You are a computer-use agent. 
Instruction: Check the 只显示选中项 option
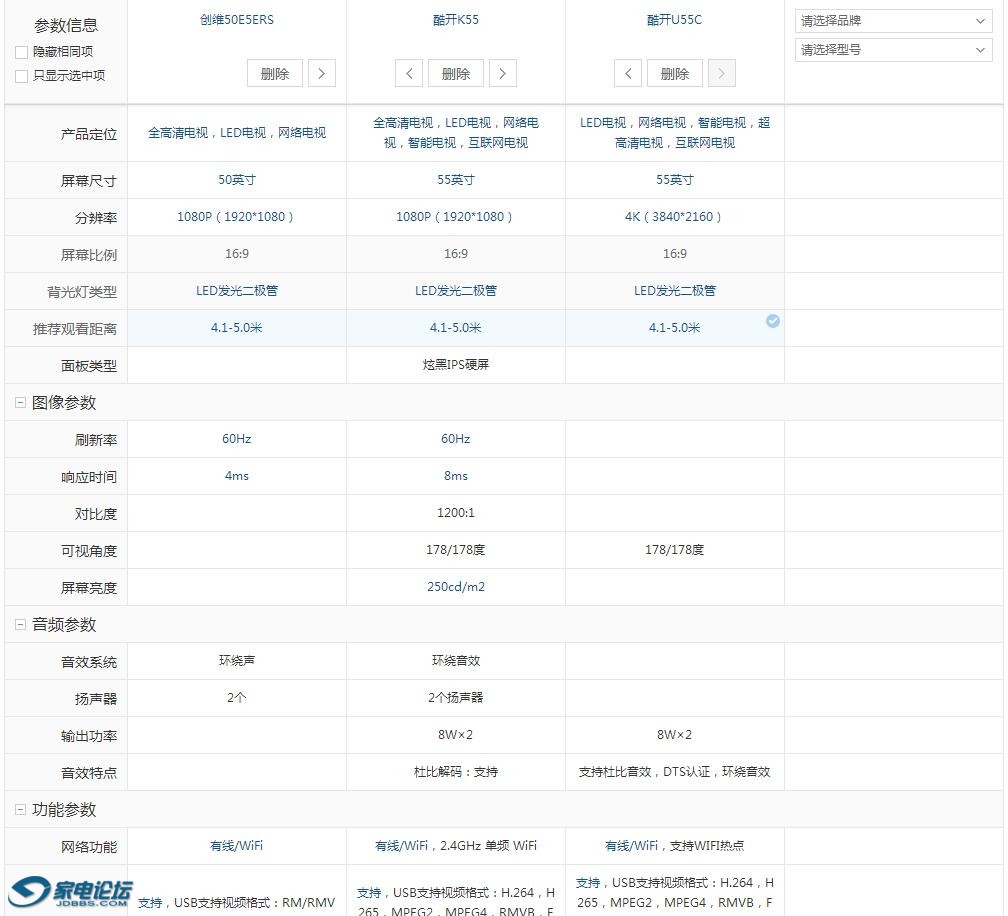coord(21,75)
